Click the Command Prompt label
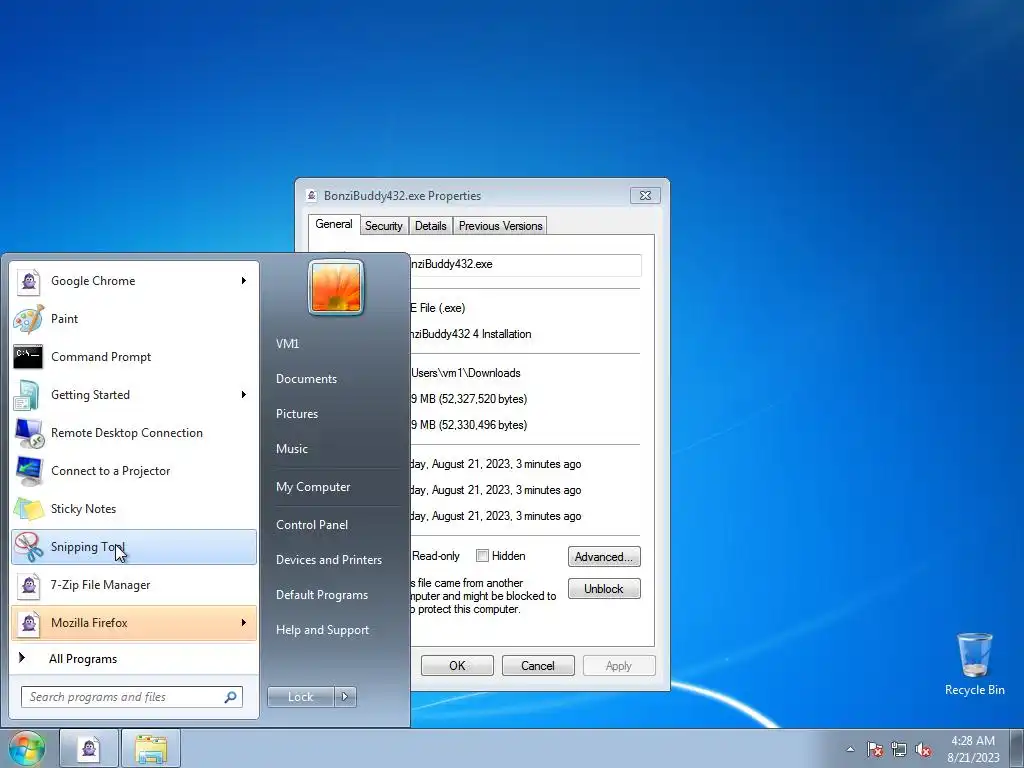This screenshot has width=1024, height=768. (101, 357)
